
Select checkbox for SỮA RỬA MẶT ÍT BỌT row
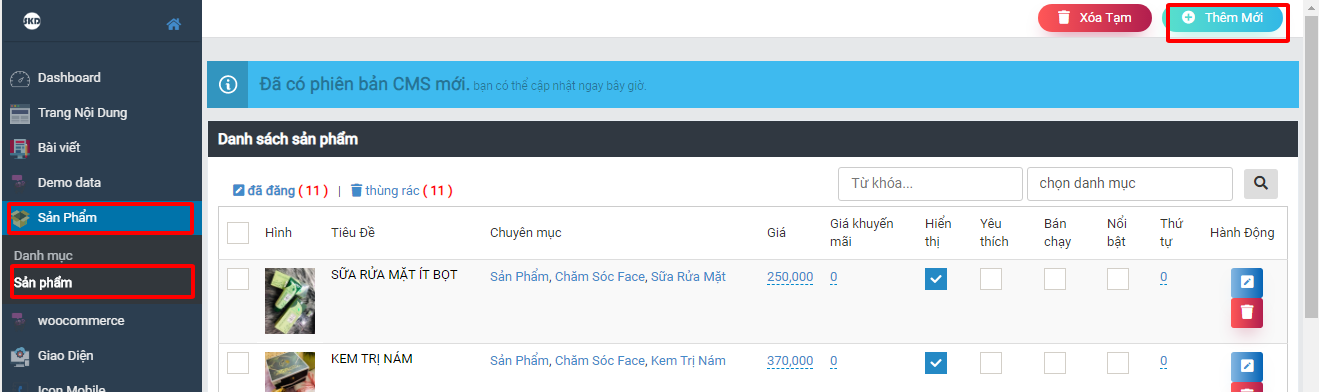coord(238,279)
